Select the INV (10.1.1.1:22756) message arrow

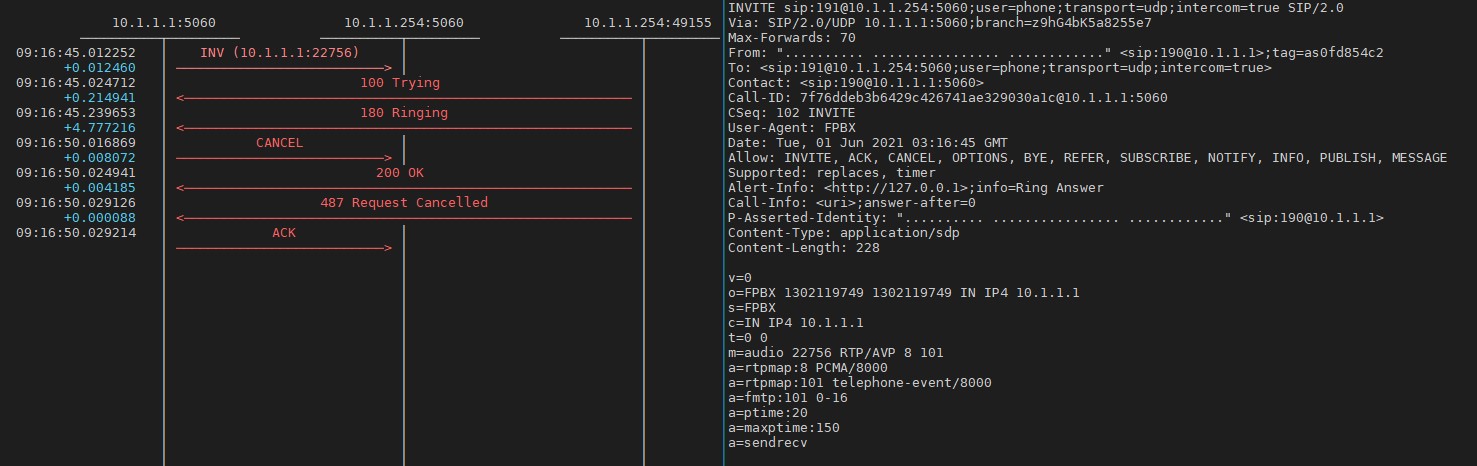pyautogui.click(x=272, y=52)
